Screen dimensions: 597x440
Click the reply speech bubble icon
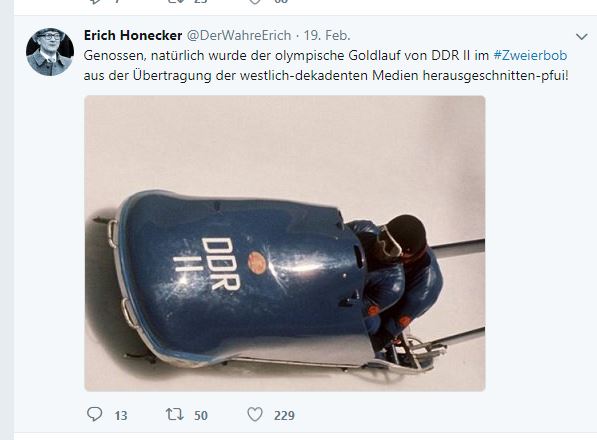click(x=94, y=414)
